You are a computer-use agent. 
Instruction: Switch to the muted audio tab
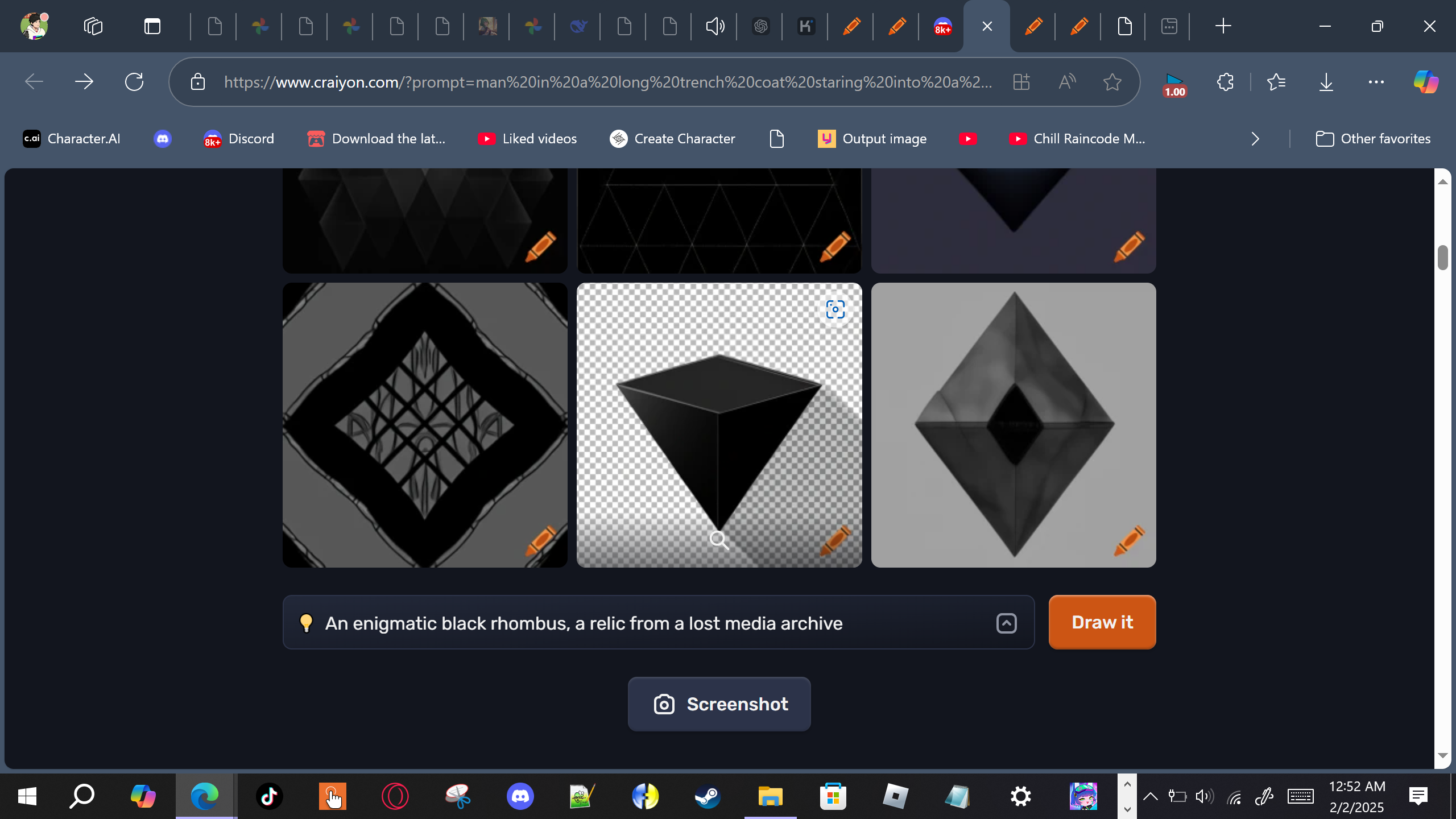coord(715,26)
